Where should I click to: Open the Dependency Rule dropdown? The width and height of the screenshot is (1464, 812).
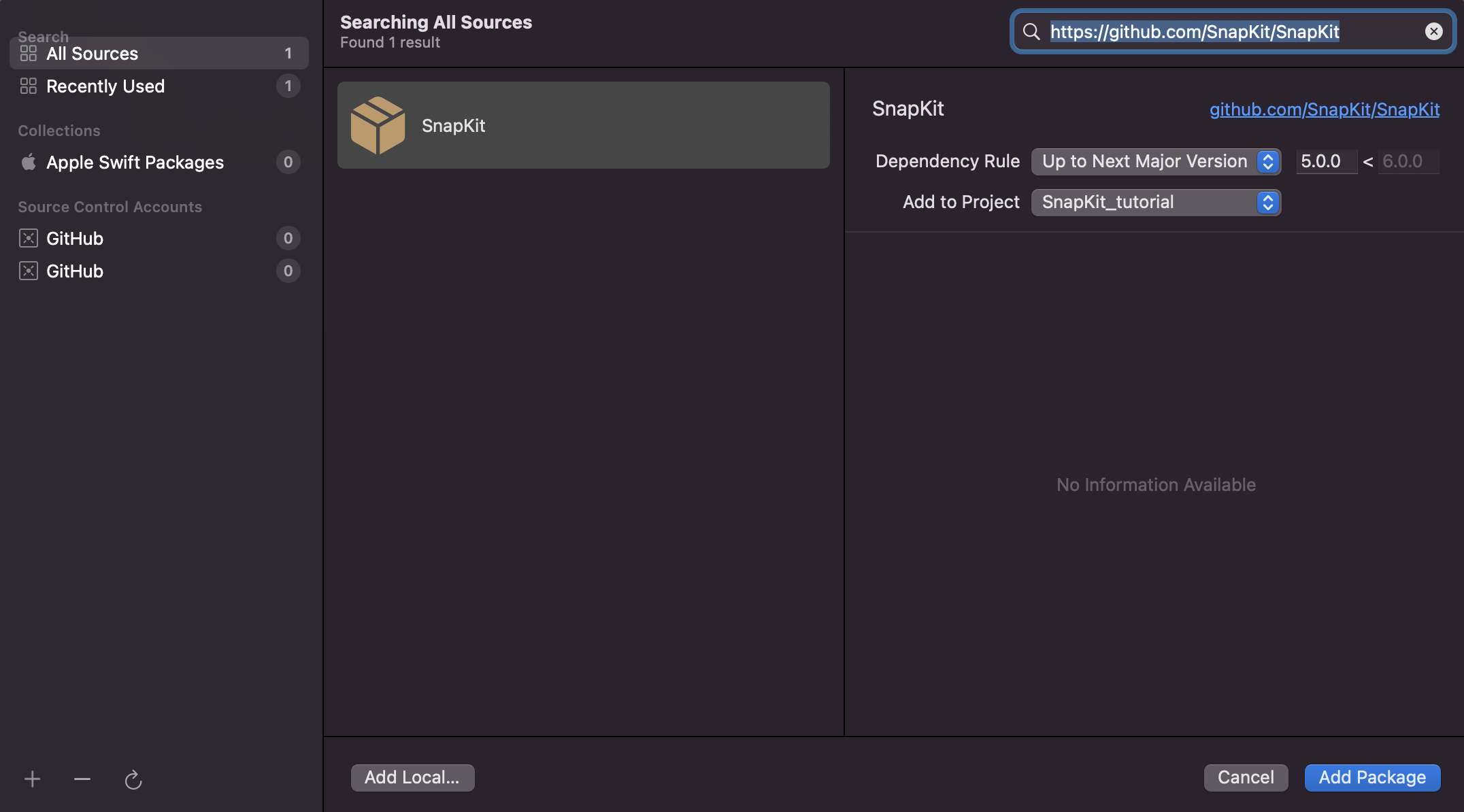[x=1155, y=161]
